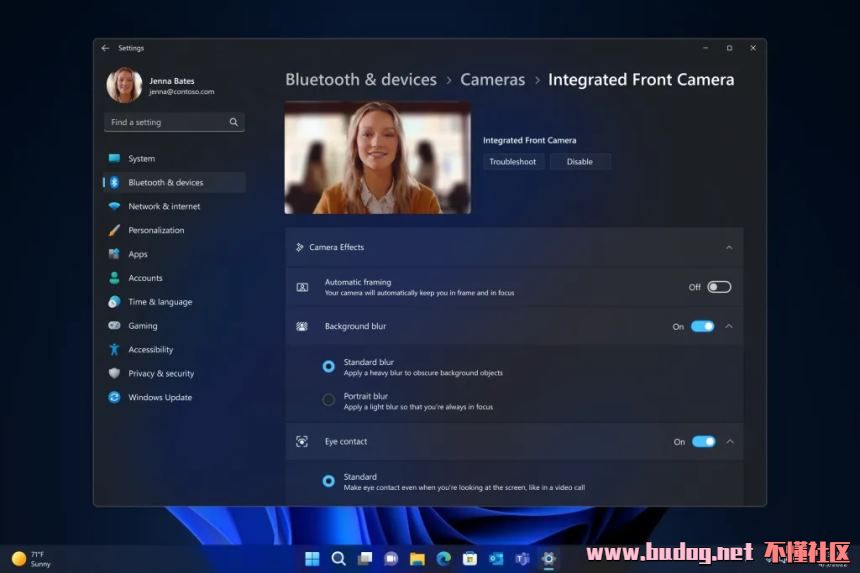Screen dimensions: 860x573
Task: Click the Camera Effects sparkle icon
Action: (x=299, y=247)
